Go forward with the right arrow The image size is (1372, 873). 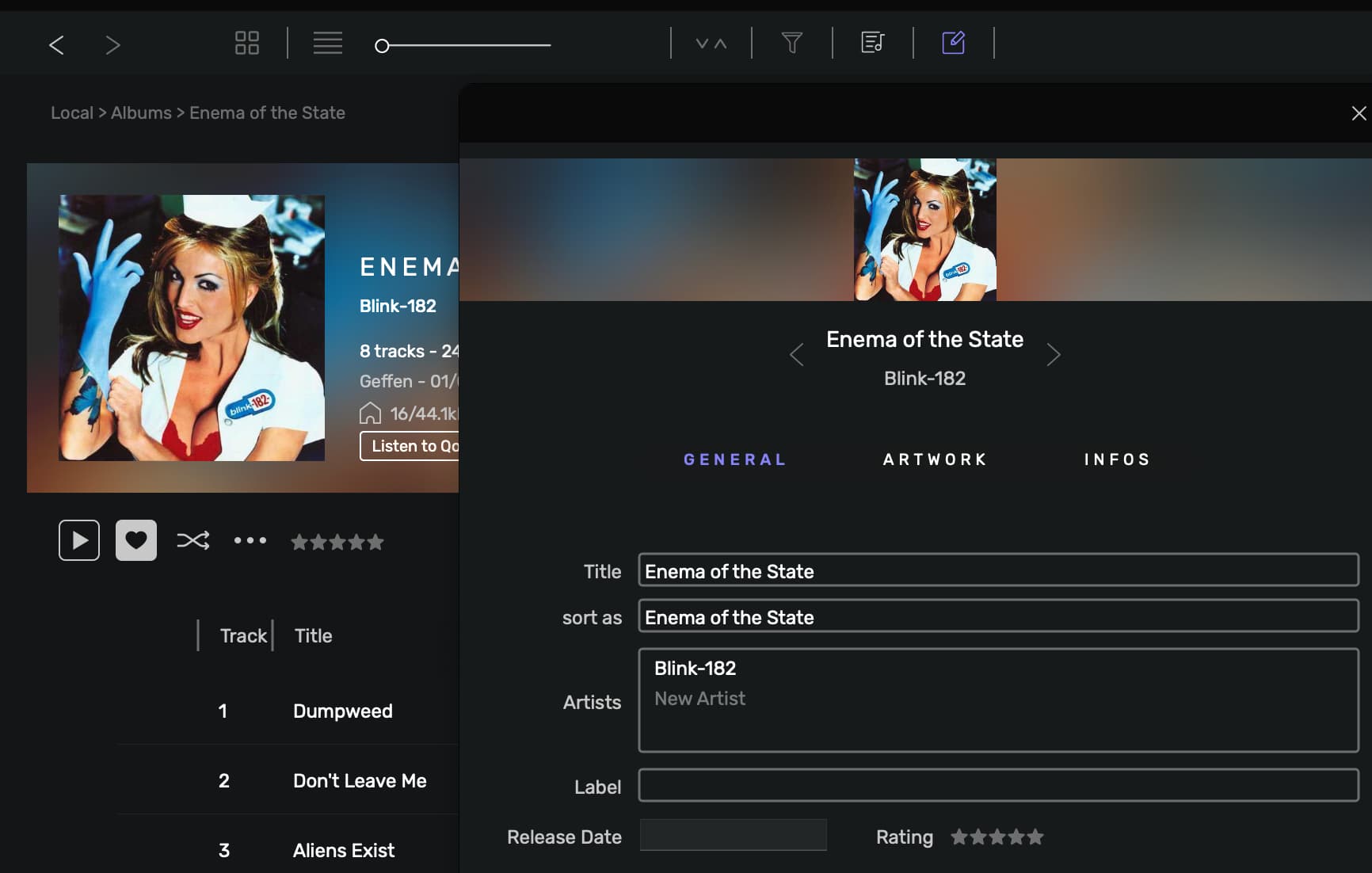(x=112, y=44)
